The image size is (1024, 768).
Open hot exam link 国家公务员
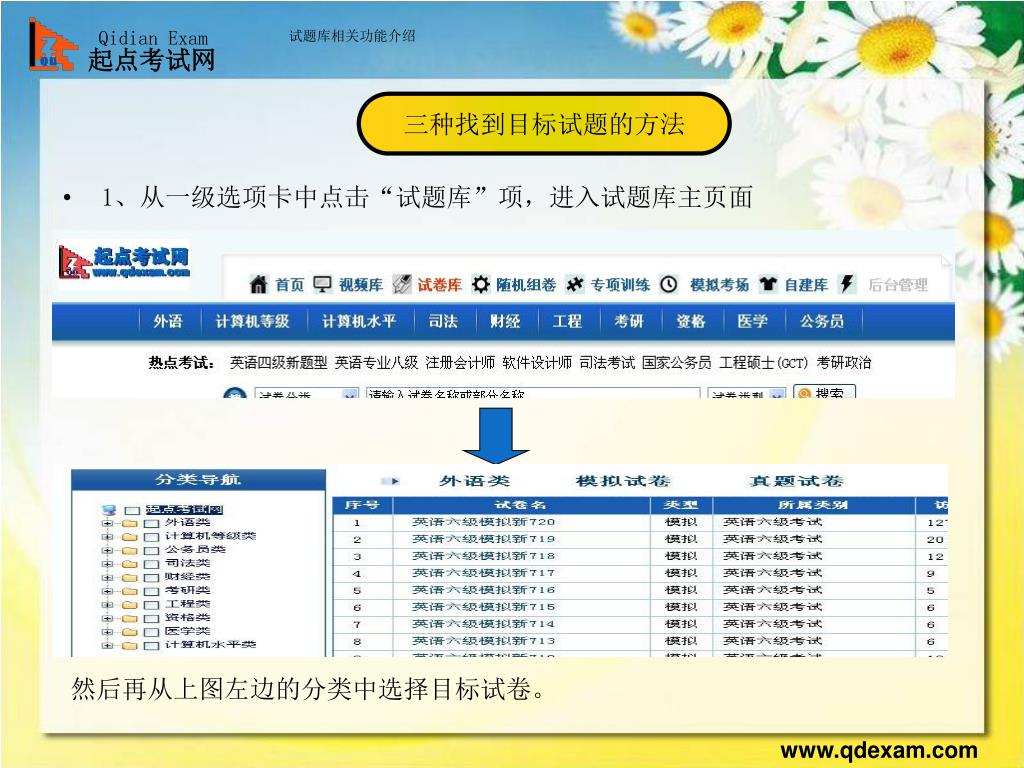(x=677, y=362)
